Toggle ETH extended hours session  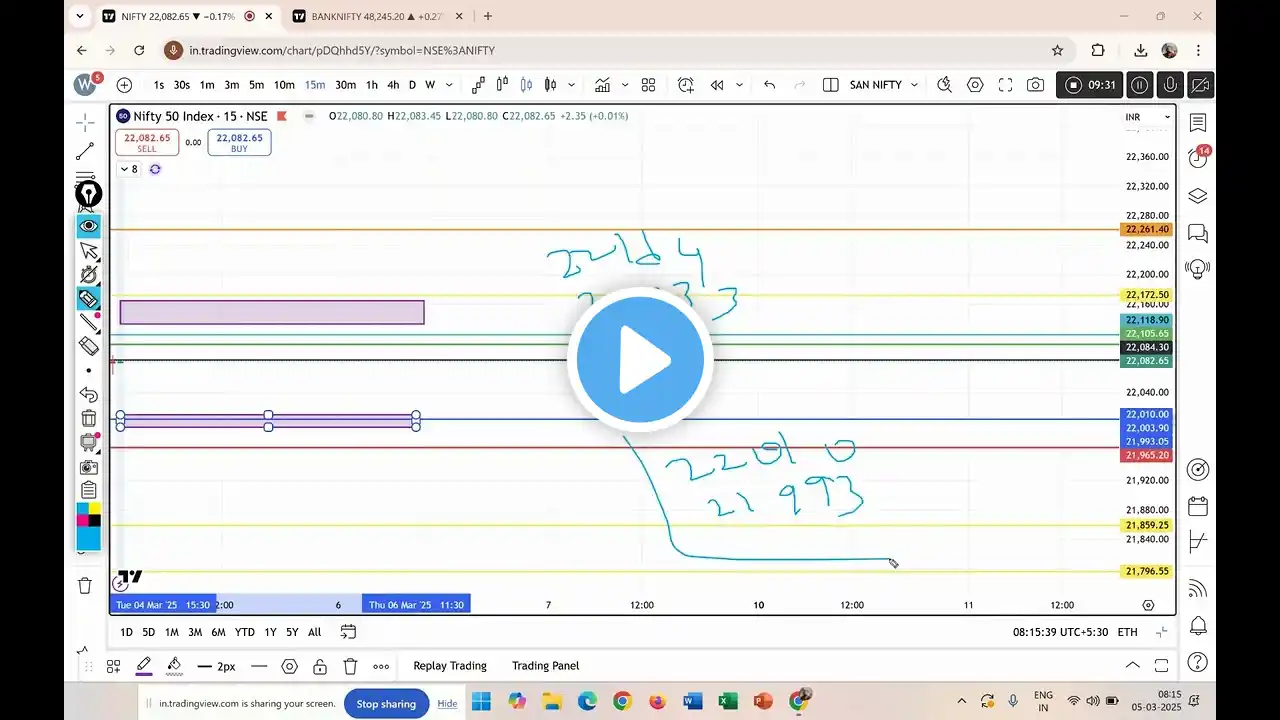click(x=1127, y=632)
